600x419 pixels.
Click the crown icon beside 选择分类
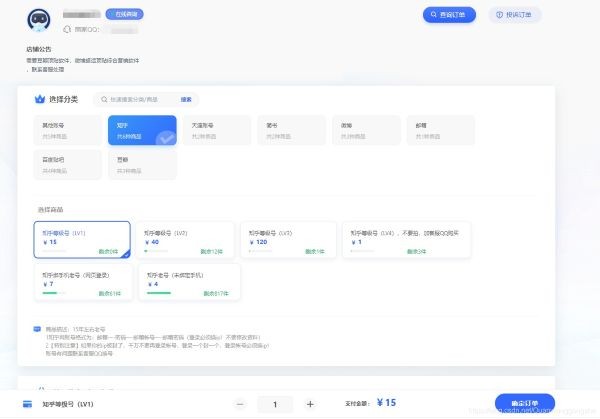[x=40, y=100]
